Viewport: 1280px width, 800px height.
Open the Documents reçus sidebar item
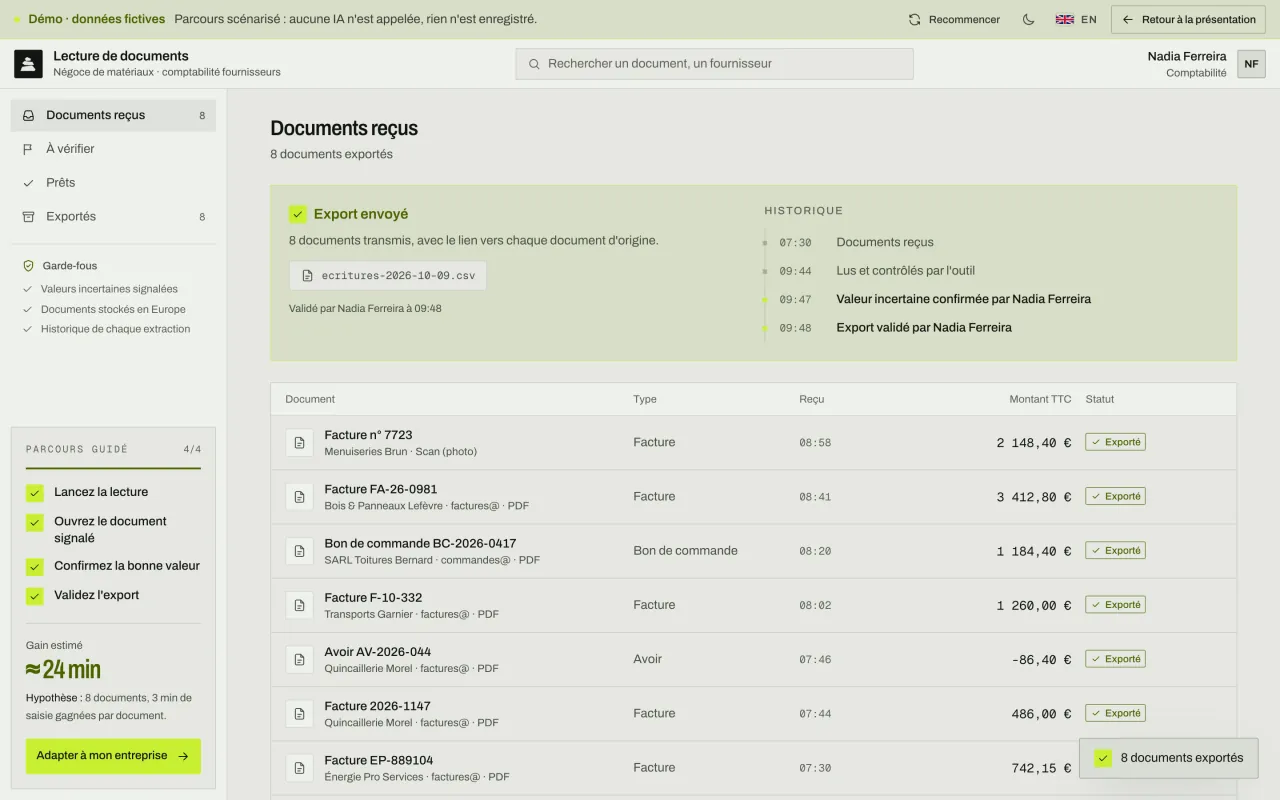113,115
